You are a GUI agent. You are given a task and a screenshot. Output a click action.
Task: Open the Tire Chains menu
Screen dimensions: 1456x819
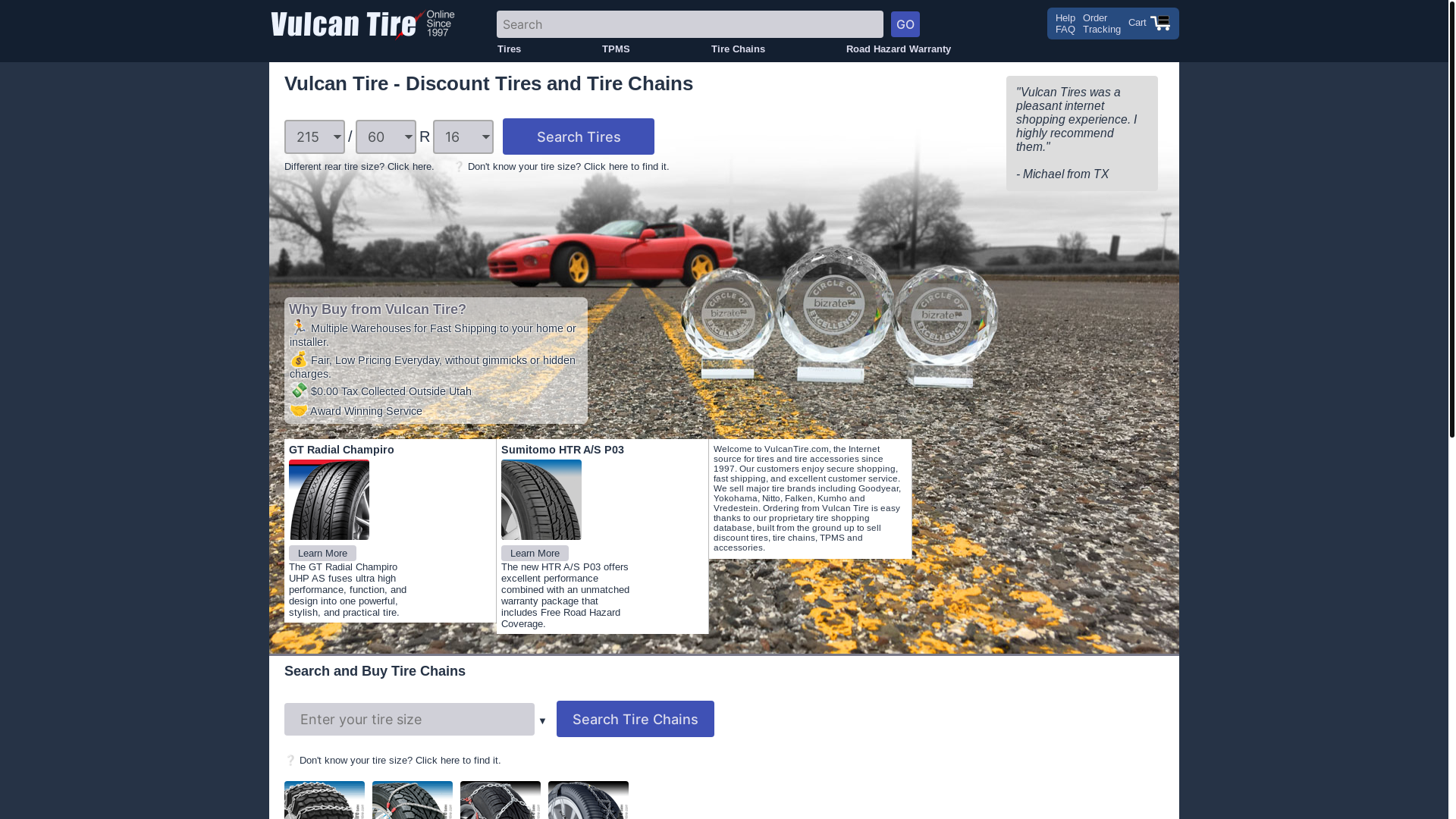click(x=738, y=49)
